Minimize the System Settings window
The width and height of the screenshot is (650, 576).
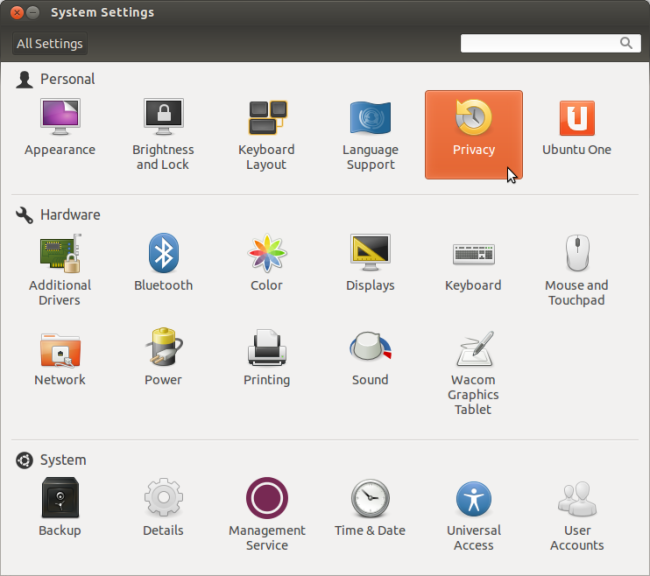pos(33,13)
